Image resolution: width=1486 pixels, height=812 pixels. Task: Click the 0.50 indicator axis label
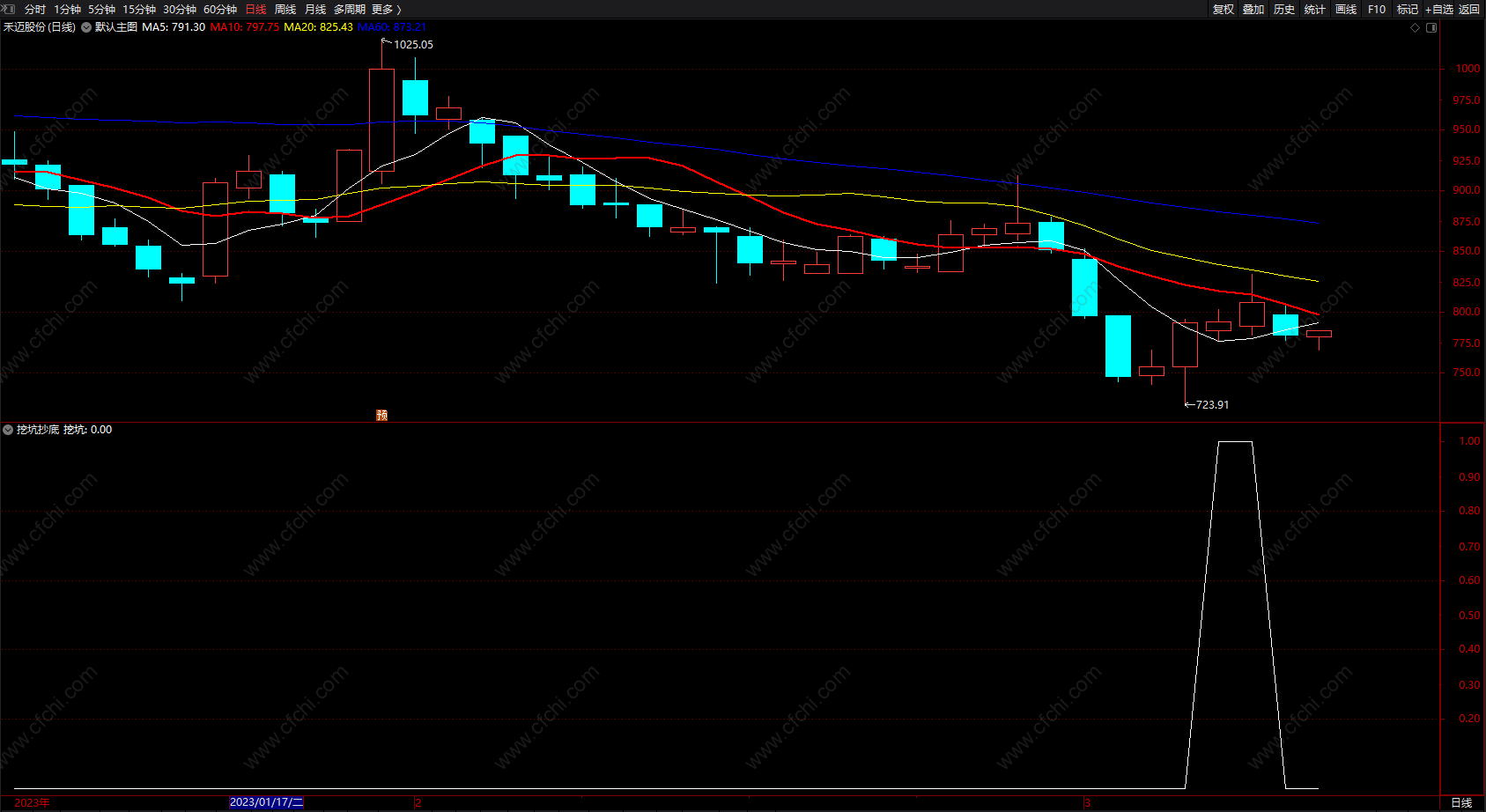[x=1469, y=616]
